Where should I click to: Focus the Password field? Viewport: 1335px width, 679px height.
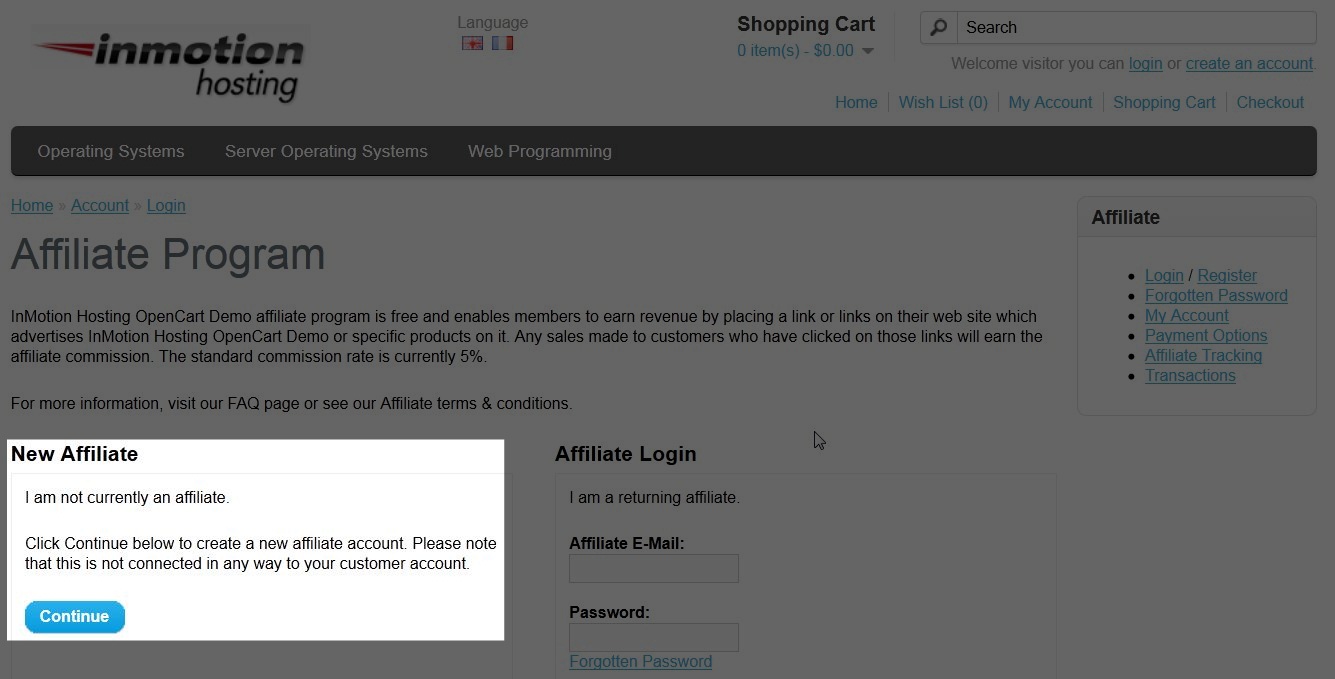[x=654, y=637]
